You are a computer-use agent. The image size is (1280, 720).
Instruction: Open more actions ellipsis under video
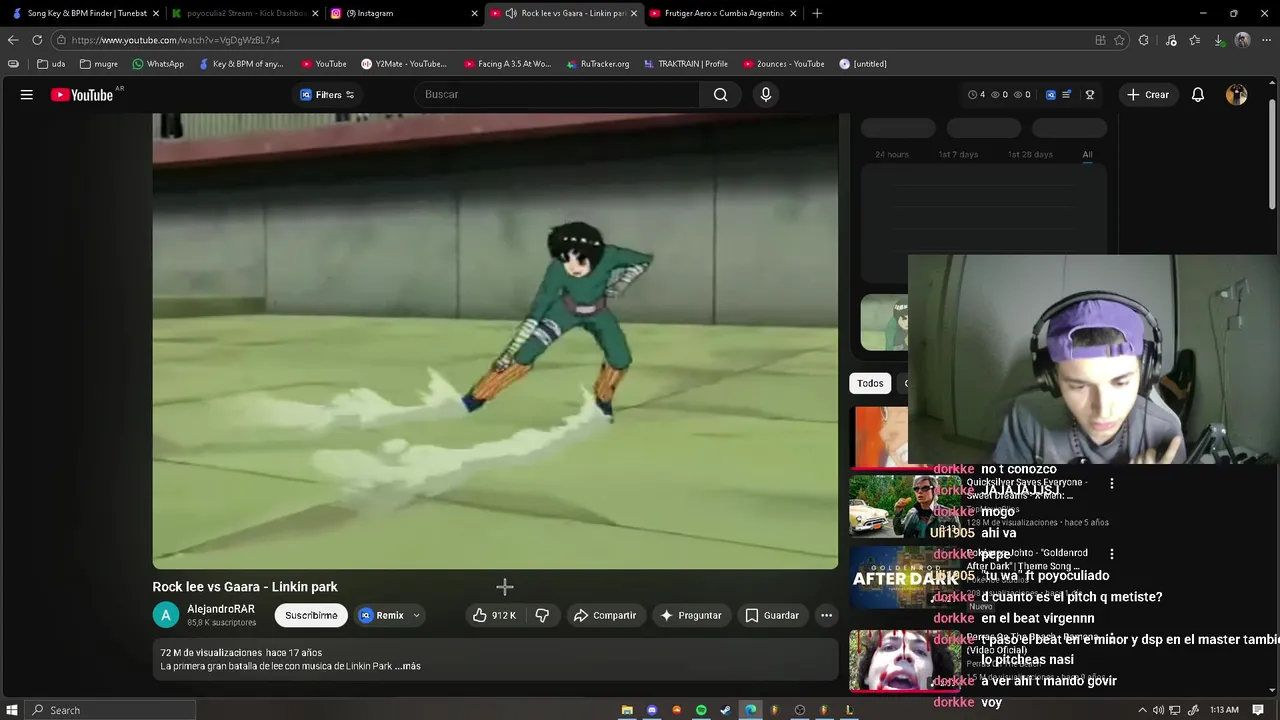pos(826,615)
